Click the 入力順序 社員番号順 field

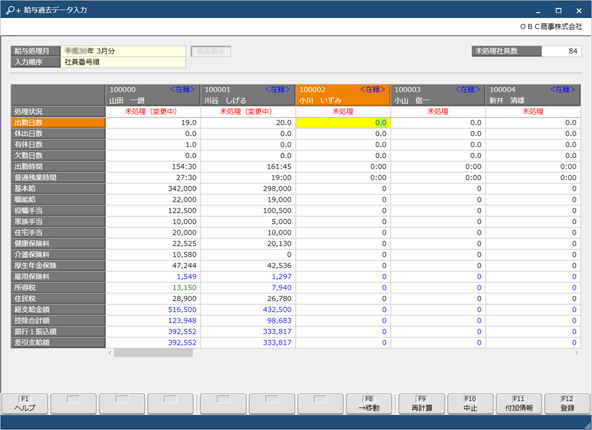click(123, 62)
